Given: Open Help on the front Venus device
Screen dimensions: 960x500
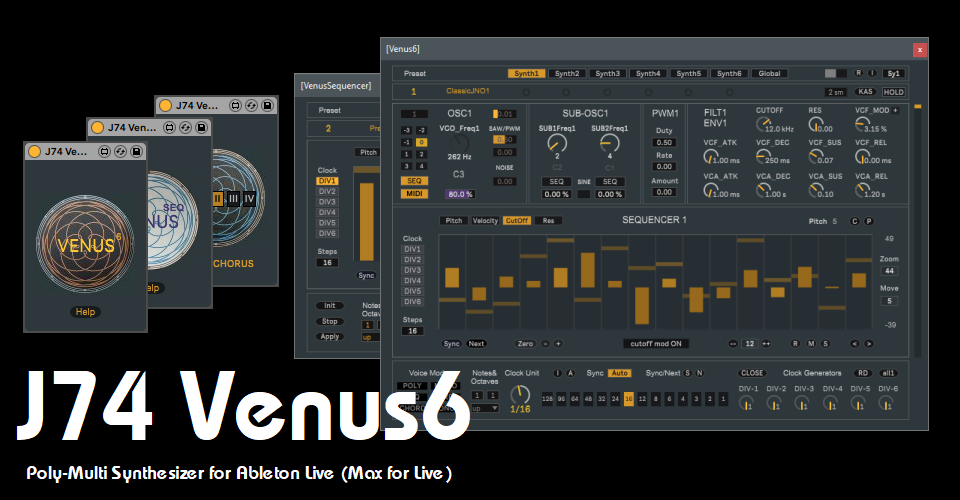Looking at the screenshot, I should tap(85, 312).
